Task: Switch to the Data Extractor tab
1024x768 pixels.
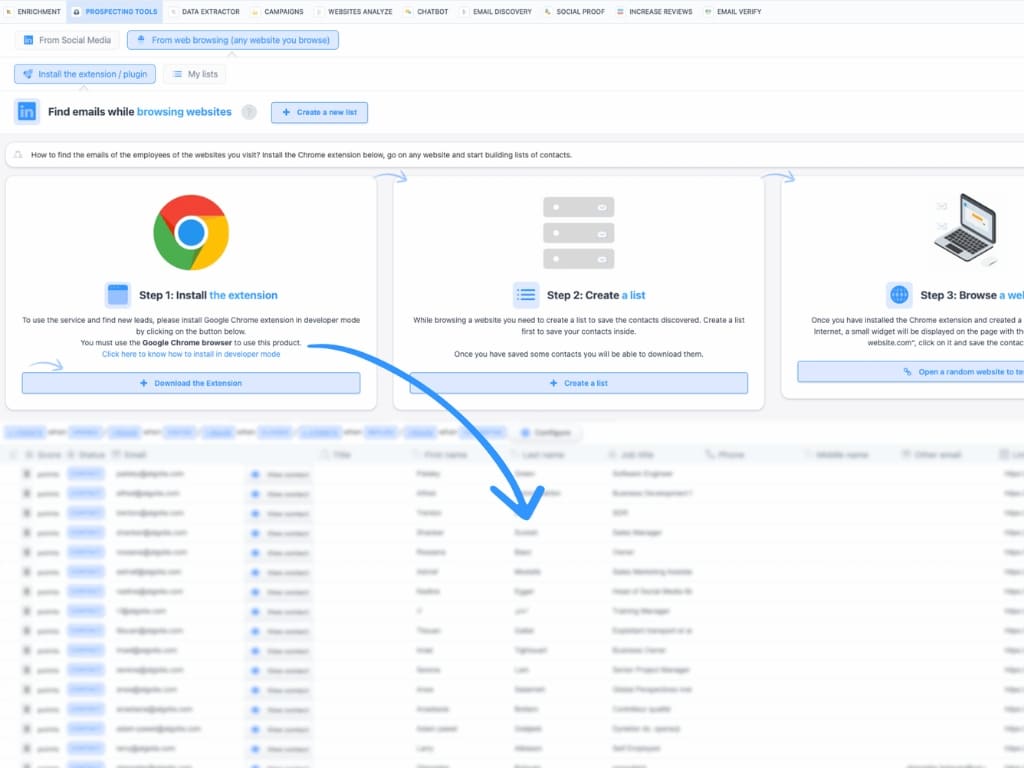Action: click(x=204, y=12)
